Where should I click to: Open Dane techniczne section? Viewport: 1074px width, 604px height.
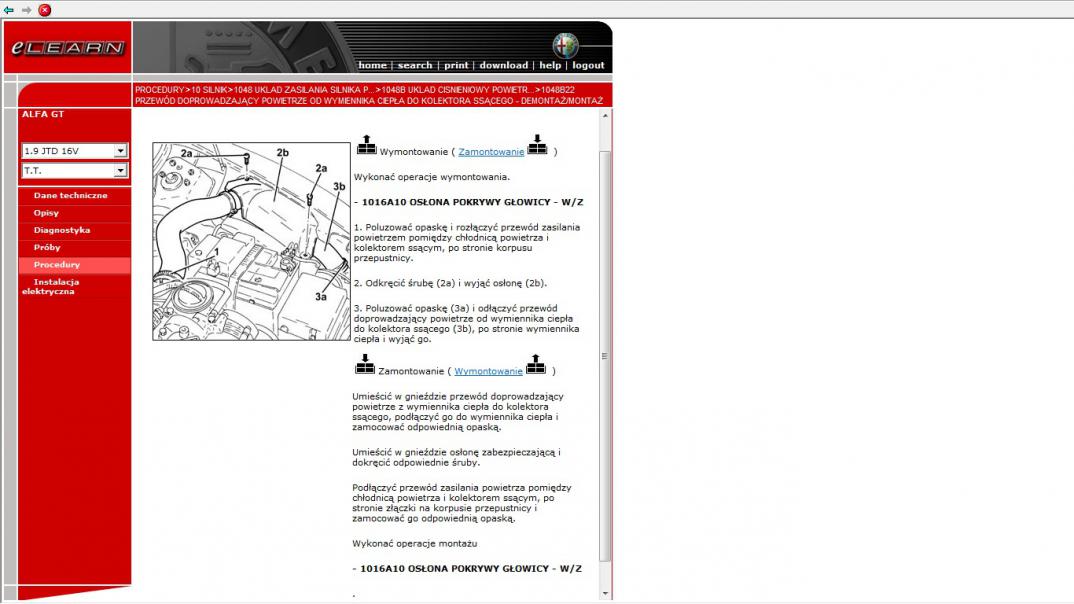[71, 195]
